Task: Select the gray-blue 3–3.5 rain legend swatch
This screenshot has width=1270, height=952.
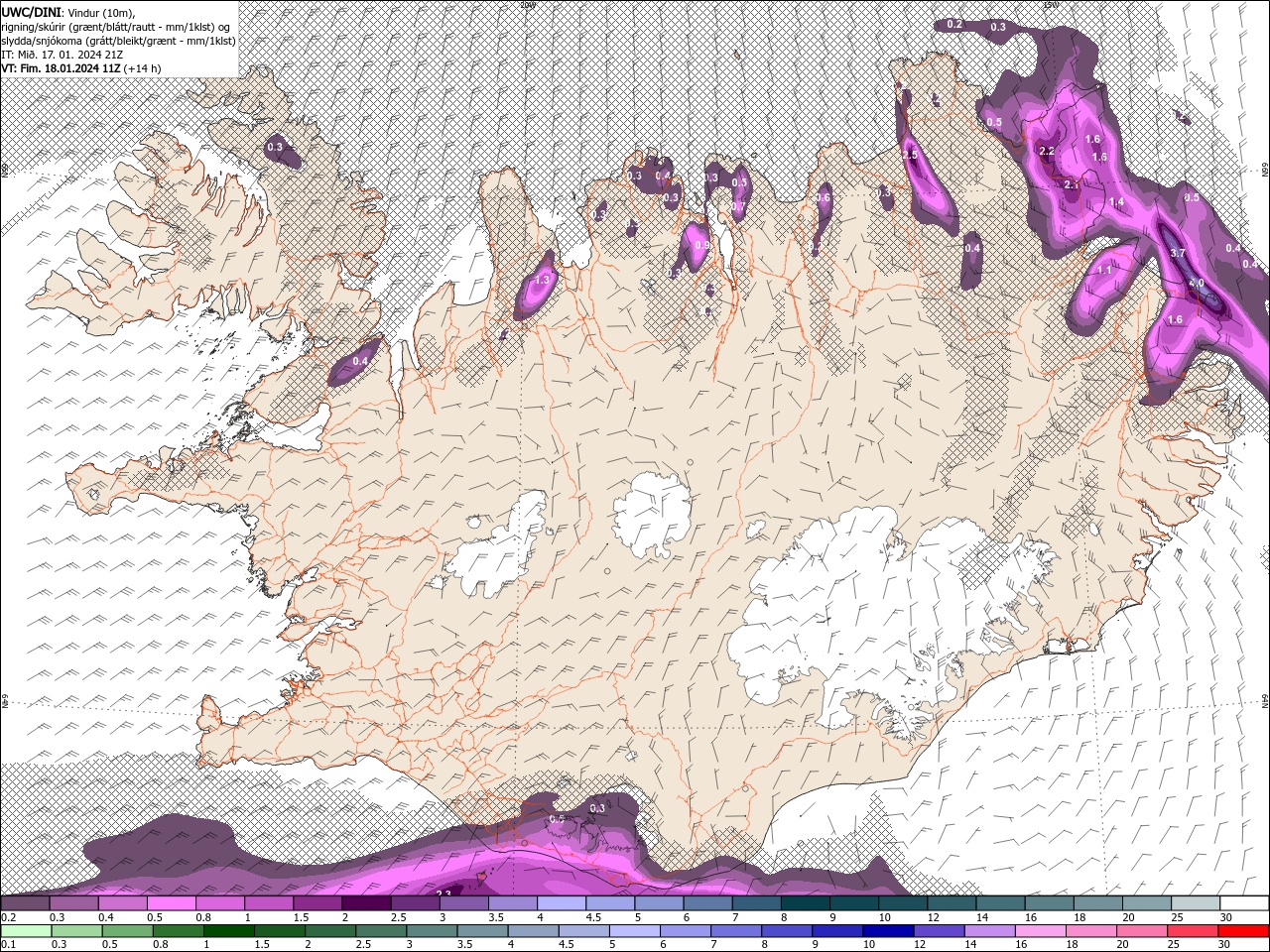Action: pos(432,931)
